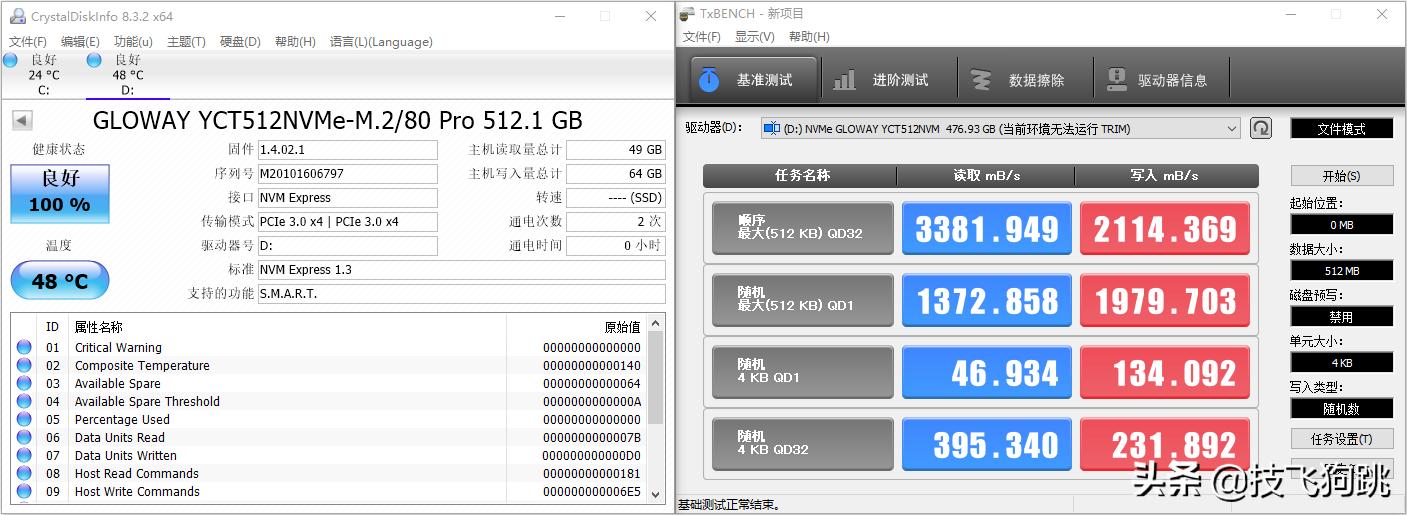Click the 起始位置 0 MB field

(x=1341, y=225)
